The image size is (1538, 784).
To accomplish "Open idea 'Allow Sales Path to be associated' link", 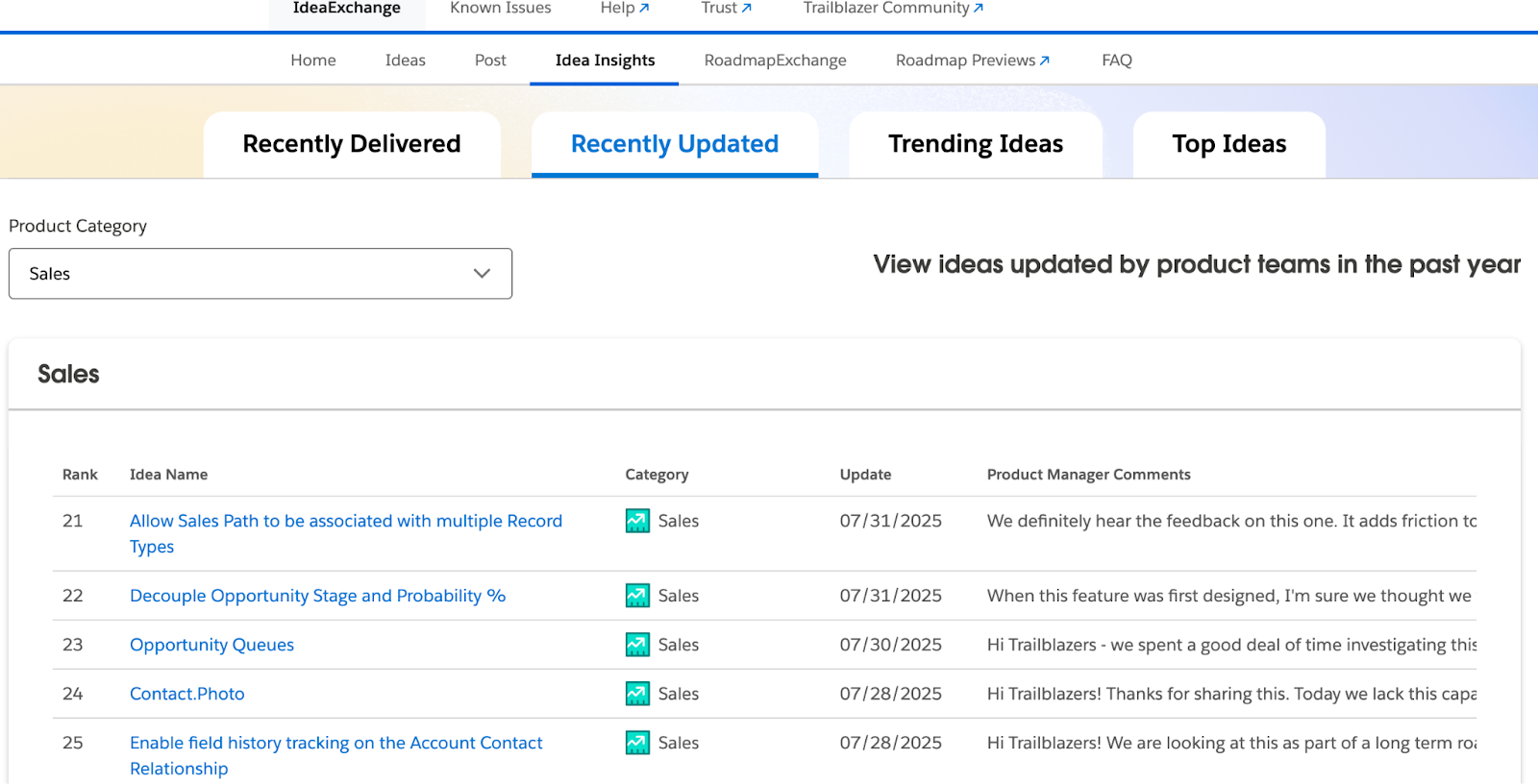I will click(x=346, y=533).
